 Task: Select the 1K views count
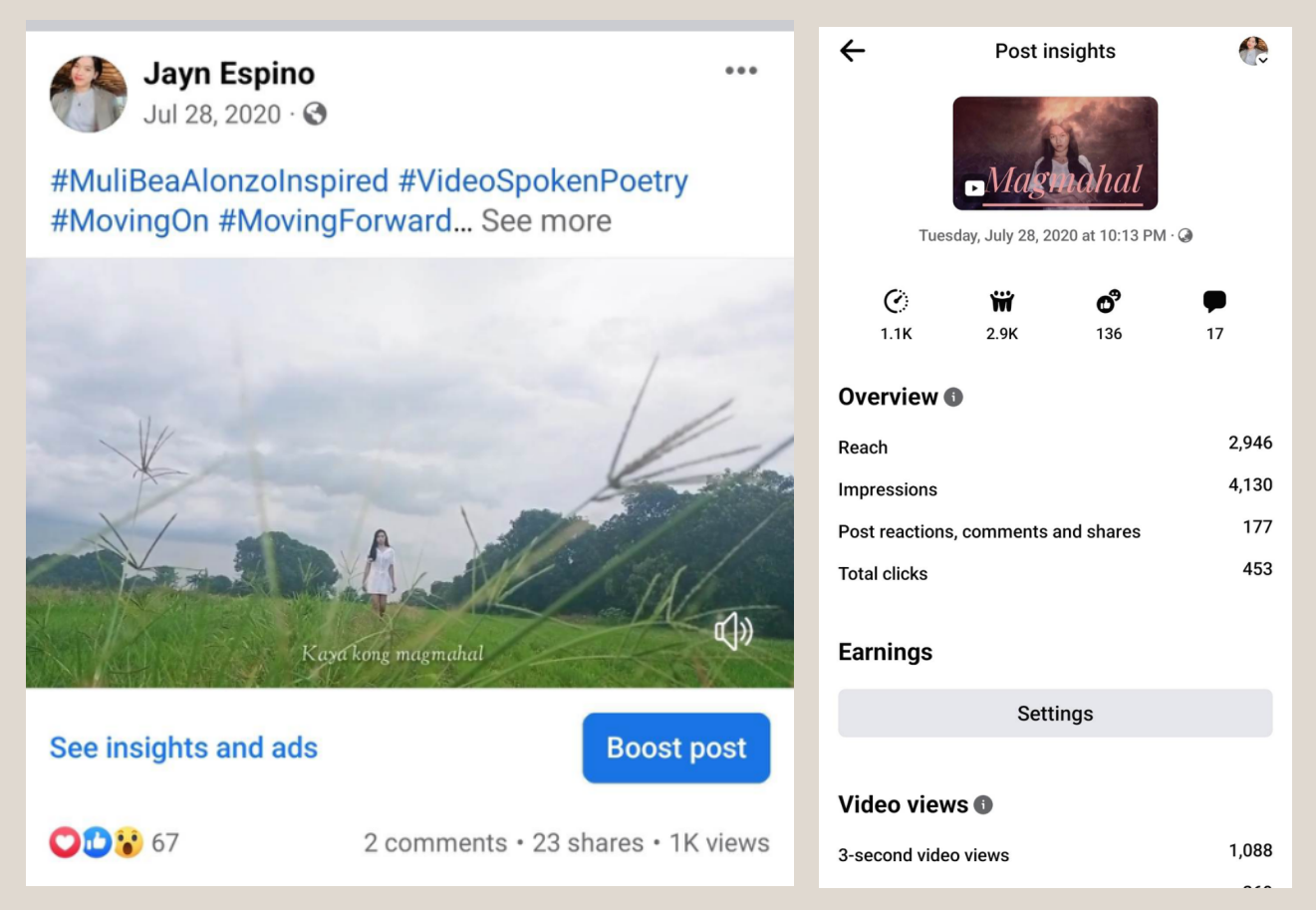tap(719, 843)
